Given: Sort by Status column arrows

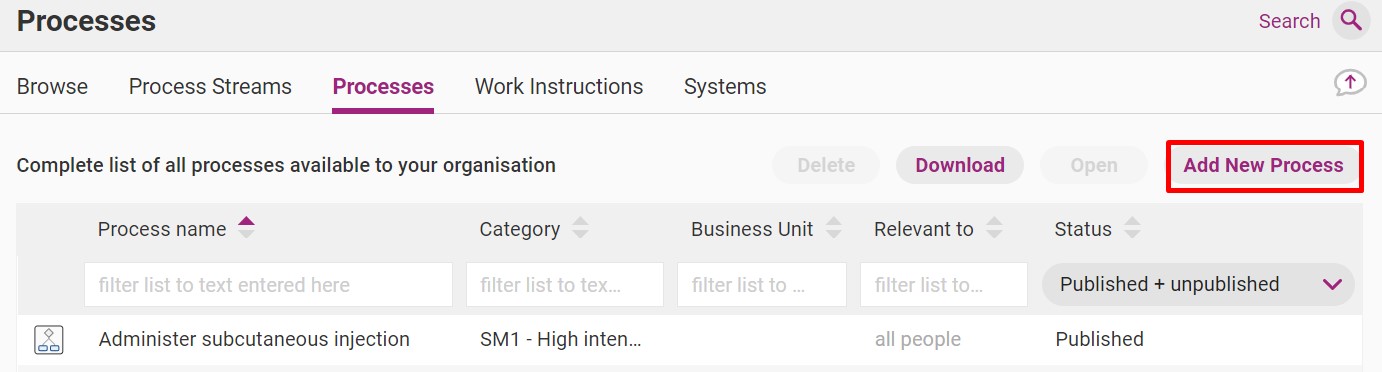Looking at the screenshot, I should pos(1132,228).
